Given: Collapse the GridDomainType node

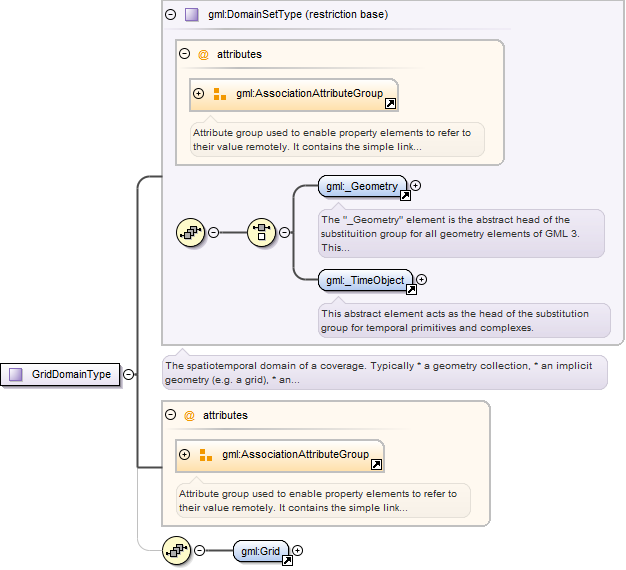Looking at the screenshot, I should pos(129,374).
